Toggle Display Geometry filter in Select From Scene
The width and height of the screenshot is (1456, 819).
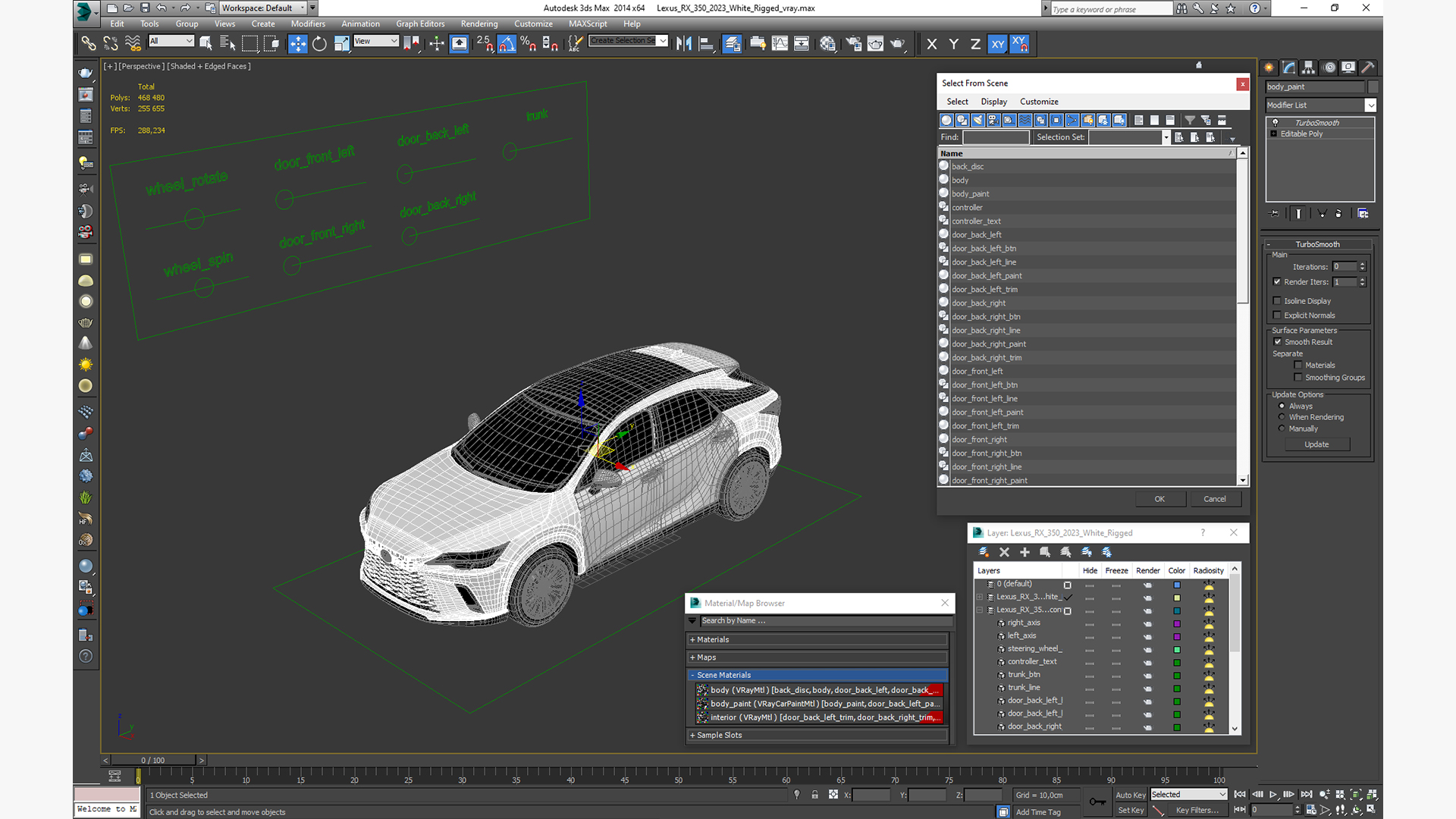(x=946, y=120)
